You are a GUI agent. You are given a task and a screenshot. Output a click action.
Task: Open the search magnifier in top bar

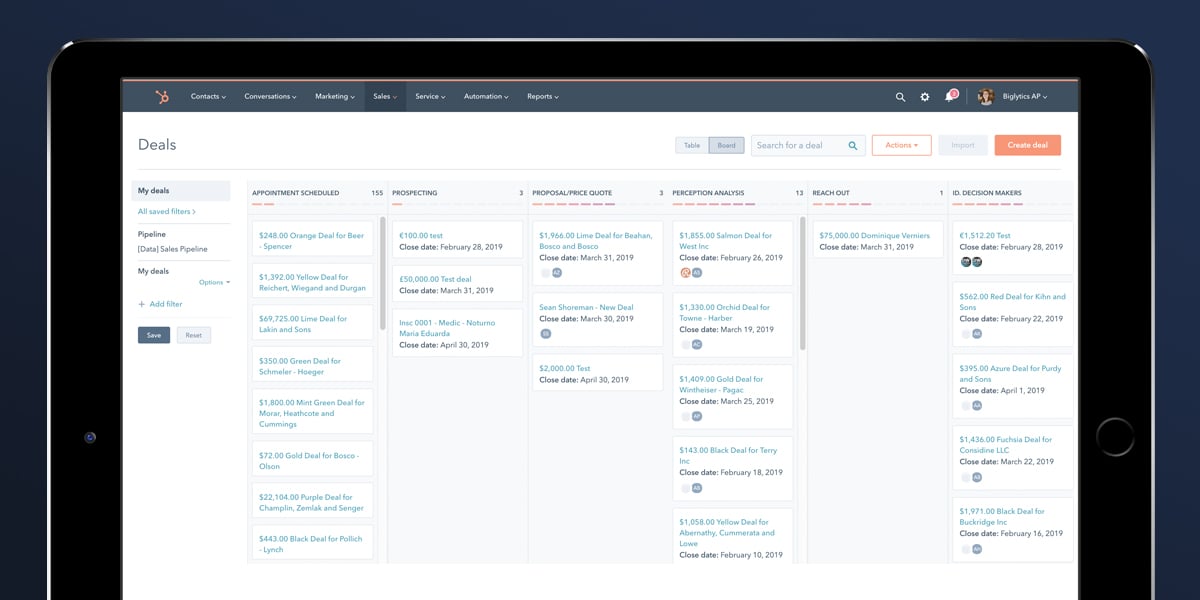click(x=900, y=97)
